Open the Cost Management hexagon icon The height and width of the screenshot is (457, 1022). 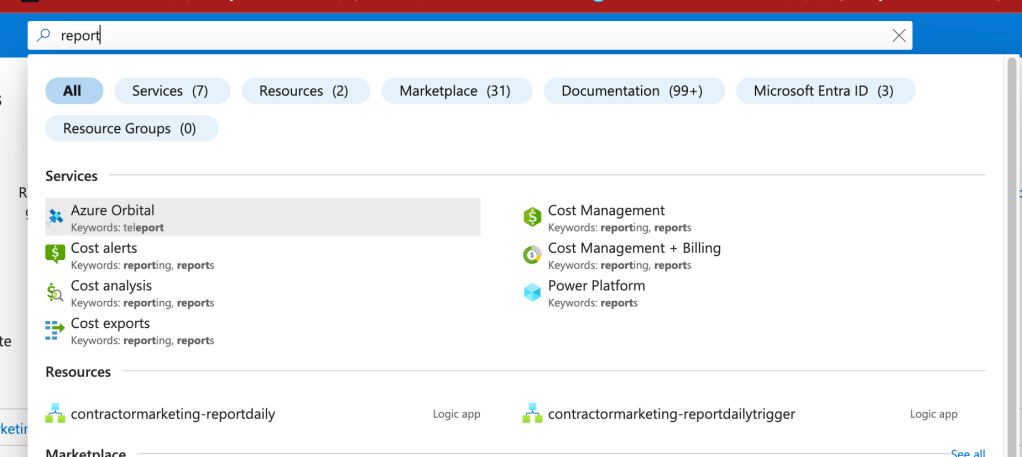coord(533,217)
